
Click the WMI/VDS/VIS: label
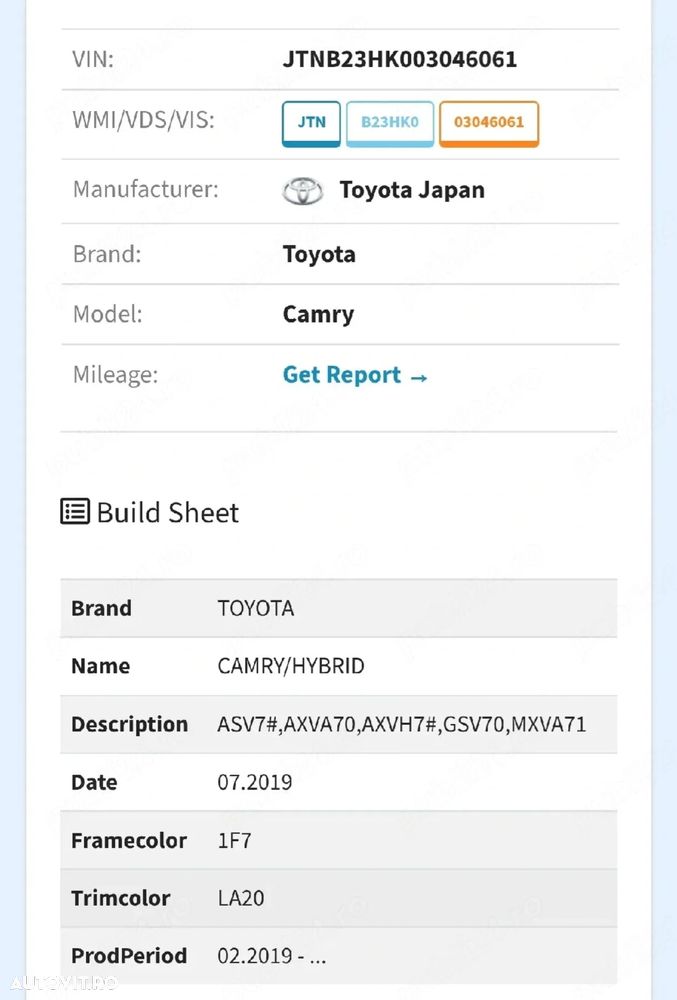143,120
